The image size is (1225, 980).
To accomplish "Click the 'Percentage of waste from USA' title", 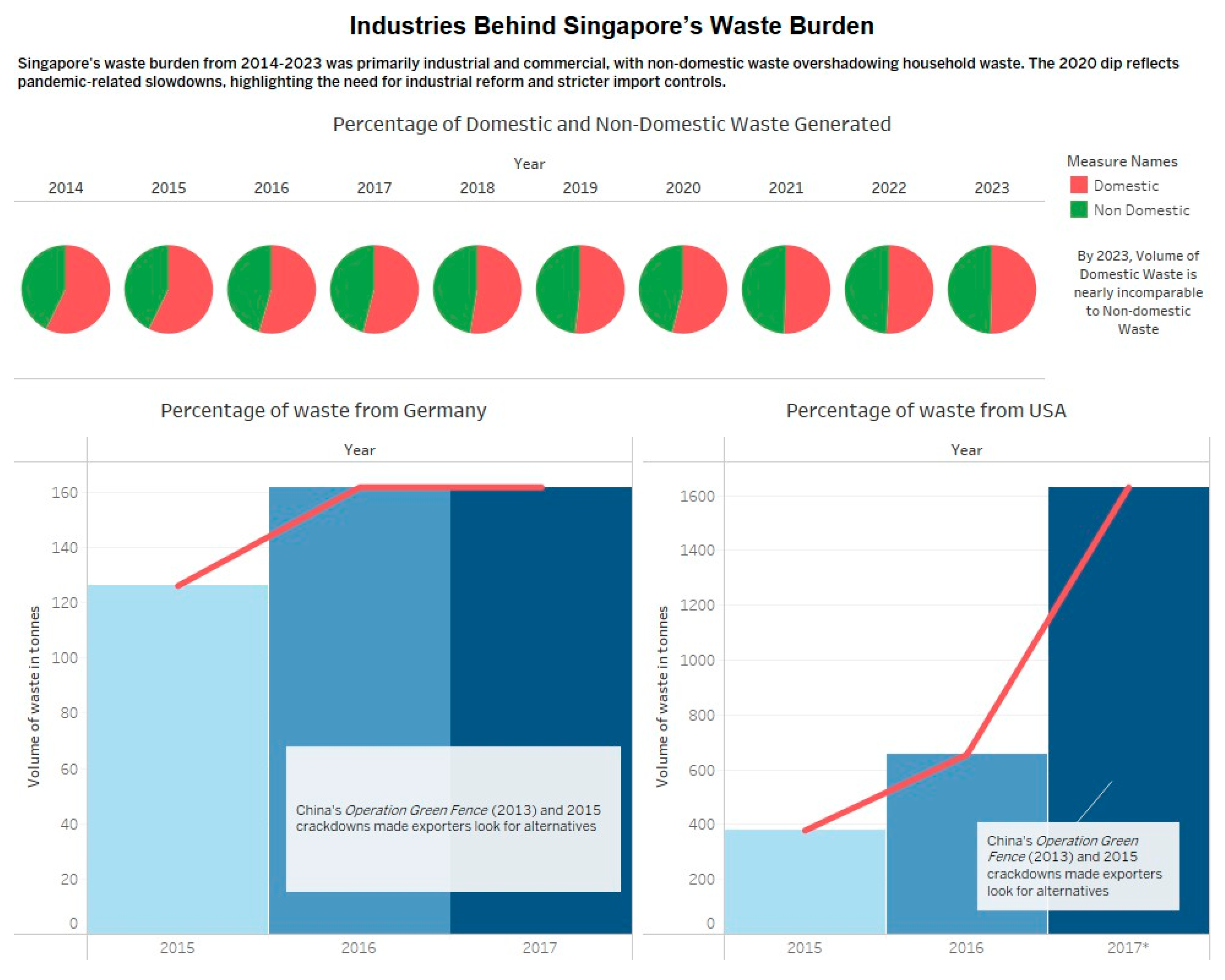I will [926, 410].
